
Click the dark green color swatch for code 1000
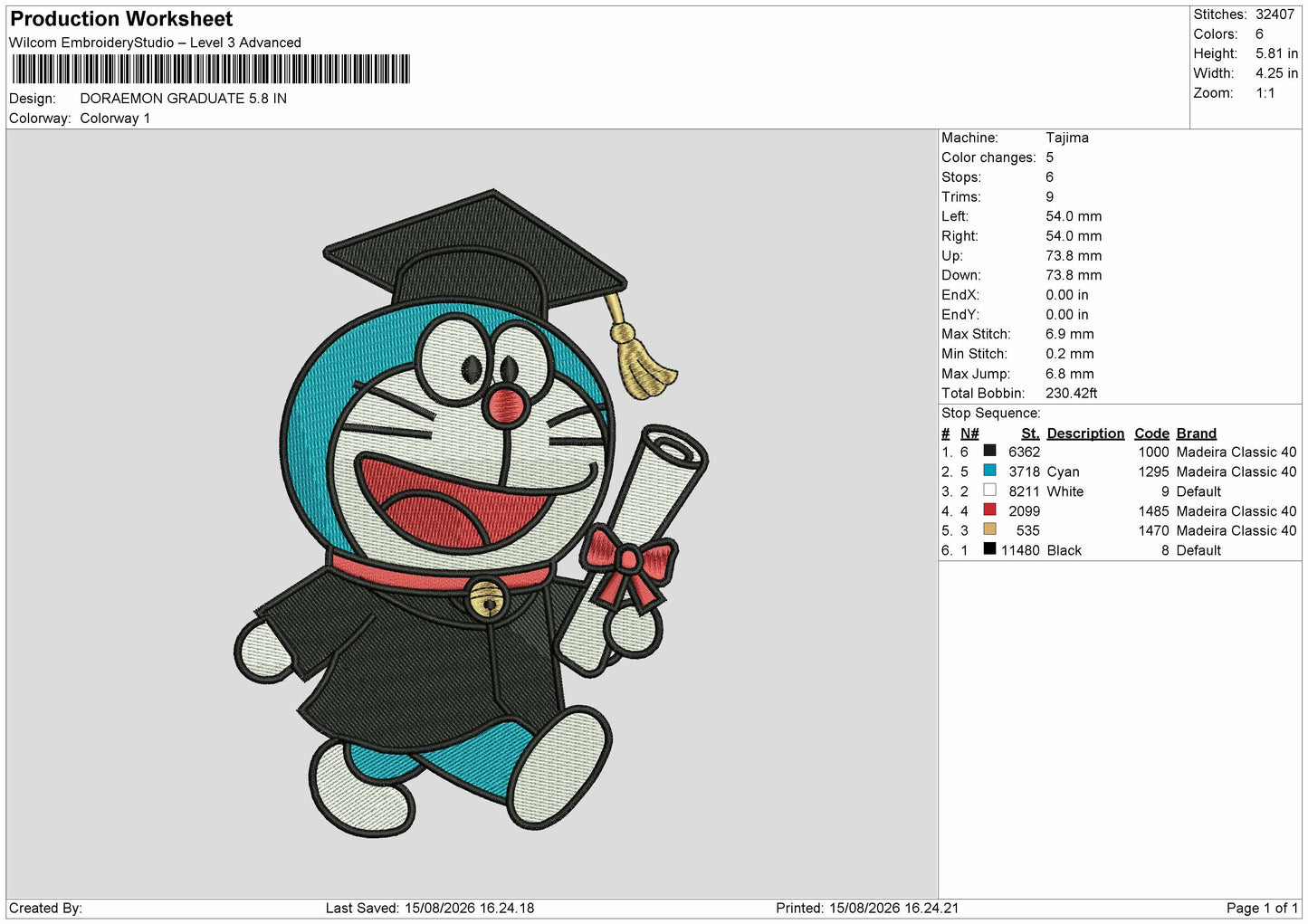click(x=989, y=452)
